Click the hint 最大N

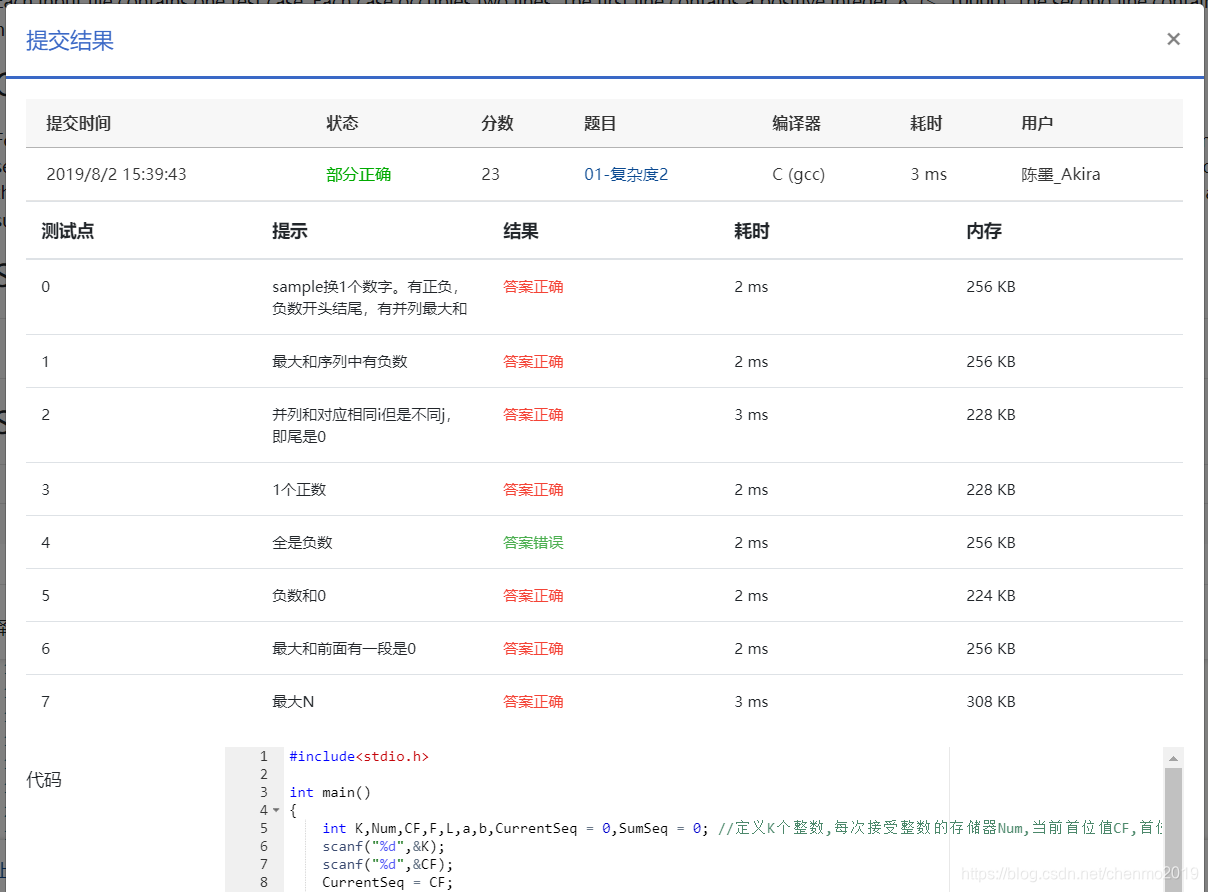293,702
